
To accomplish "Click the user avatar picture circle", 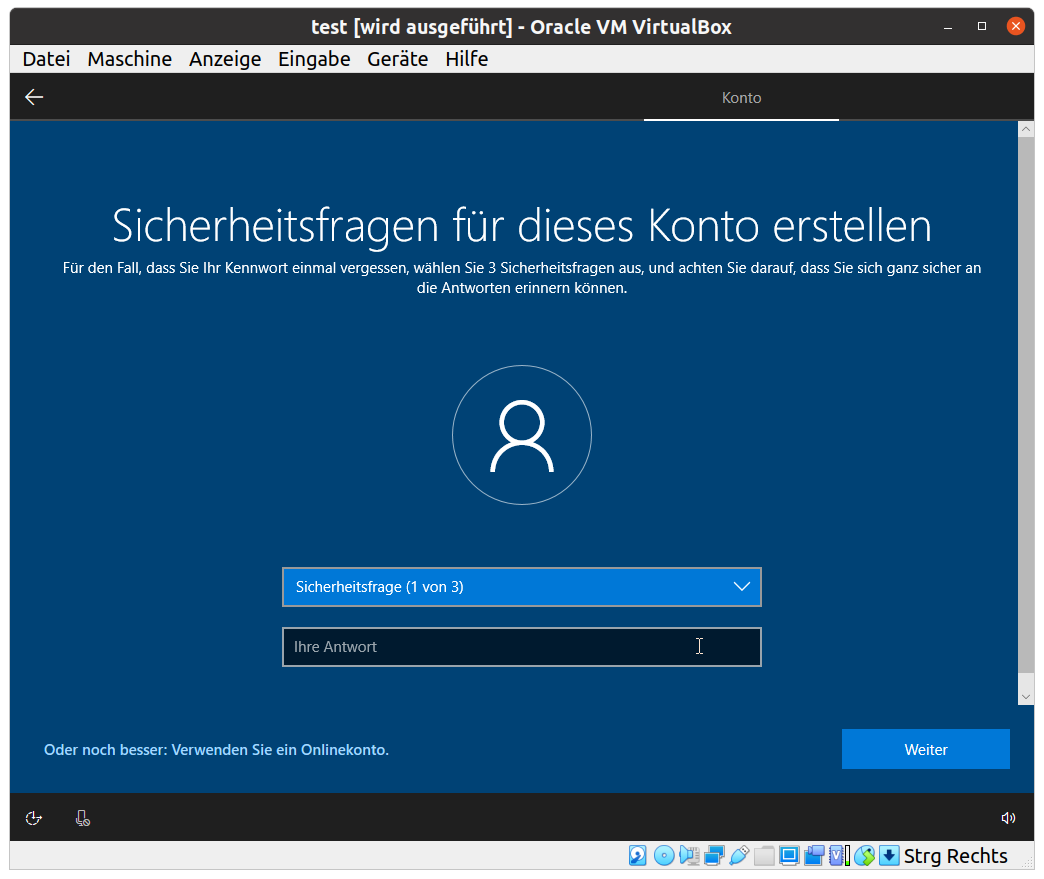I will click(522, 435).
